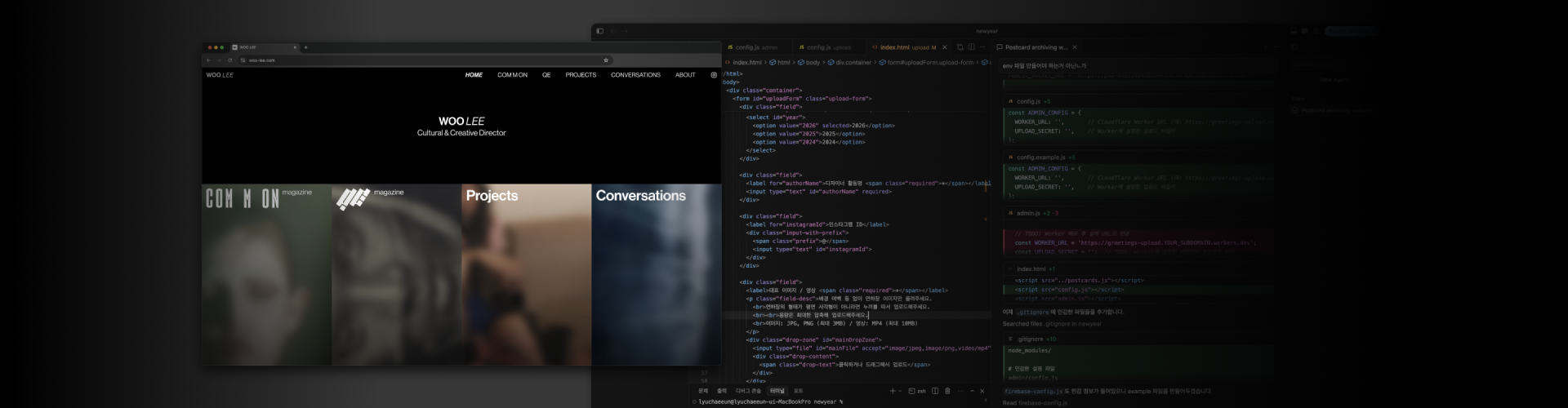Click the "Searched files .gitignore in newyear" line
The height and width of the screenshot is (408, 1568).
[x=1052, y=324]
